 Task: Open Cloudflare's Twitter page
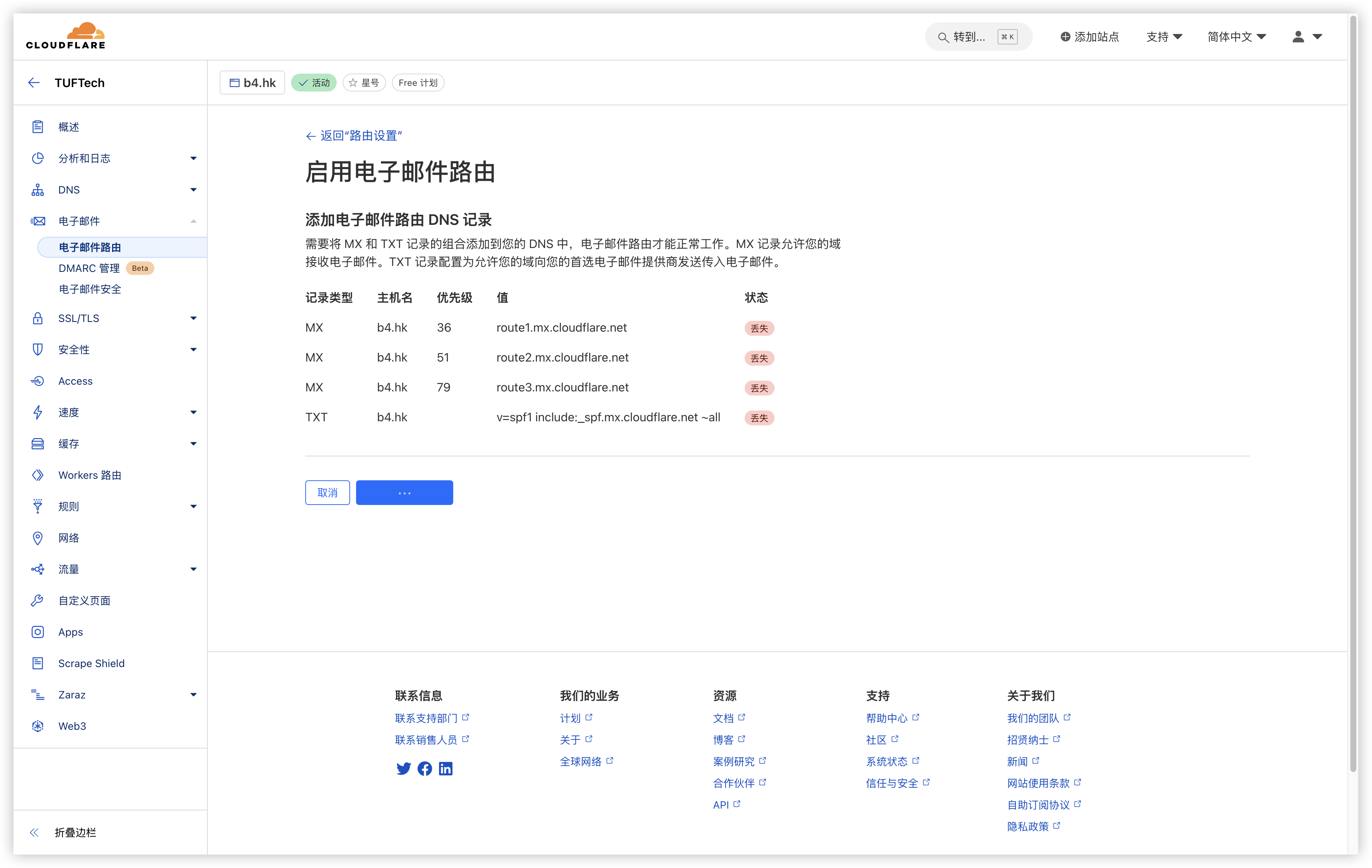[404, 768]
